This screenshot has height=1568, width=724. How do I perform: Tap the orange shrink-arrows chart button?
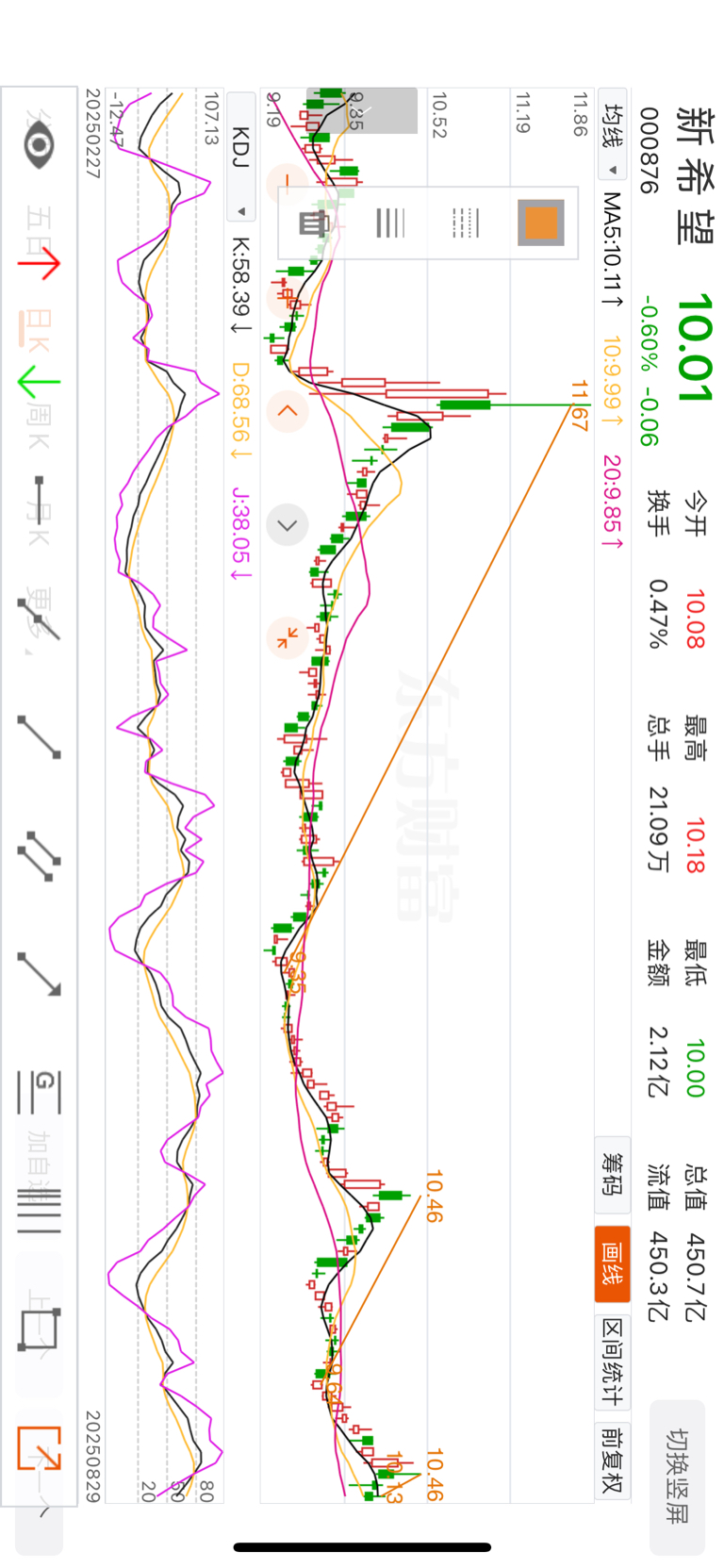click(x=288, y=636)
